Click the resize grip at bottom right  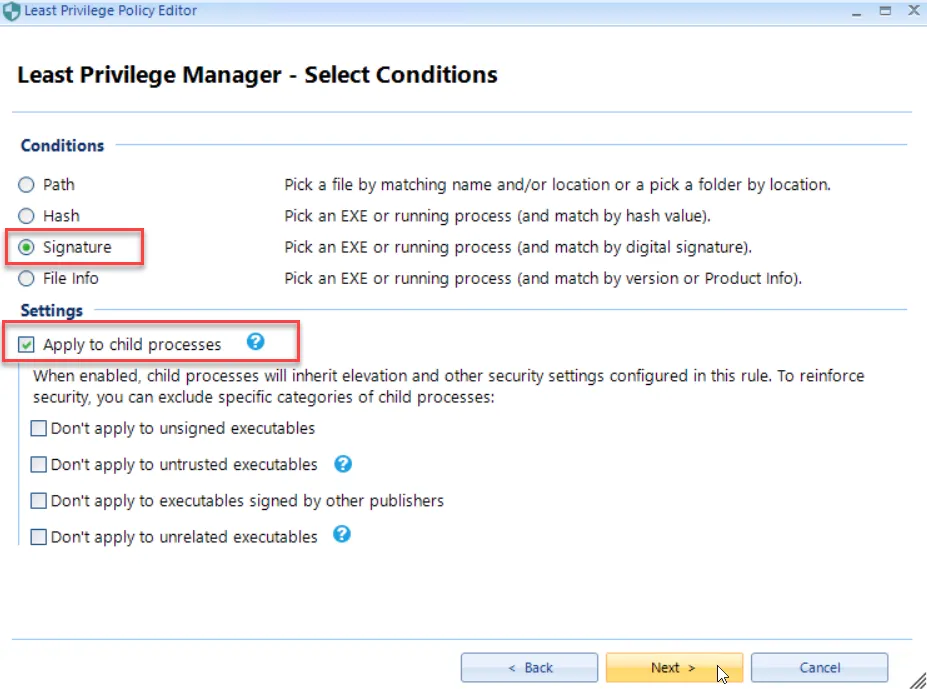coord(918,682)
